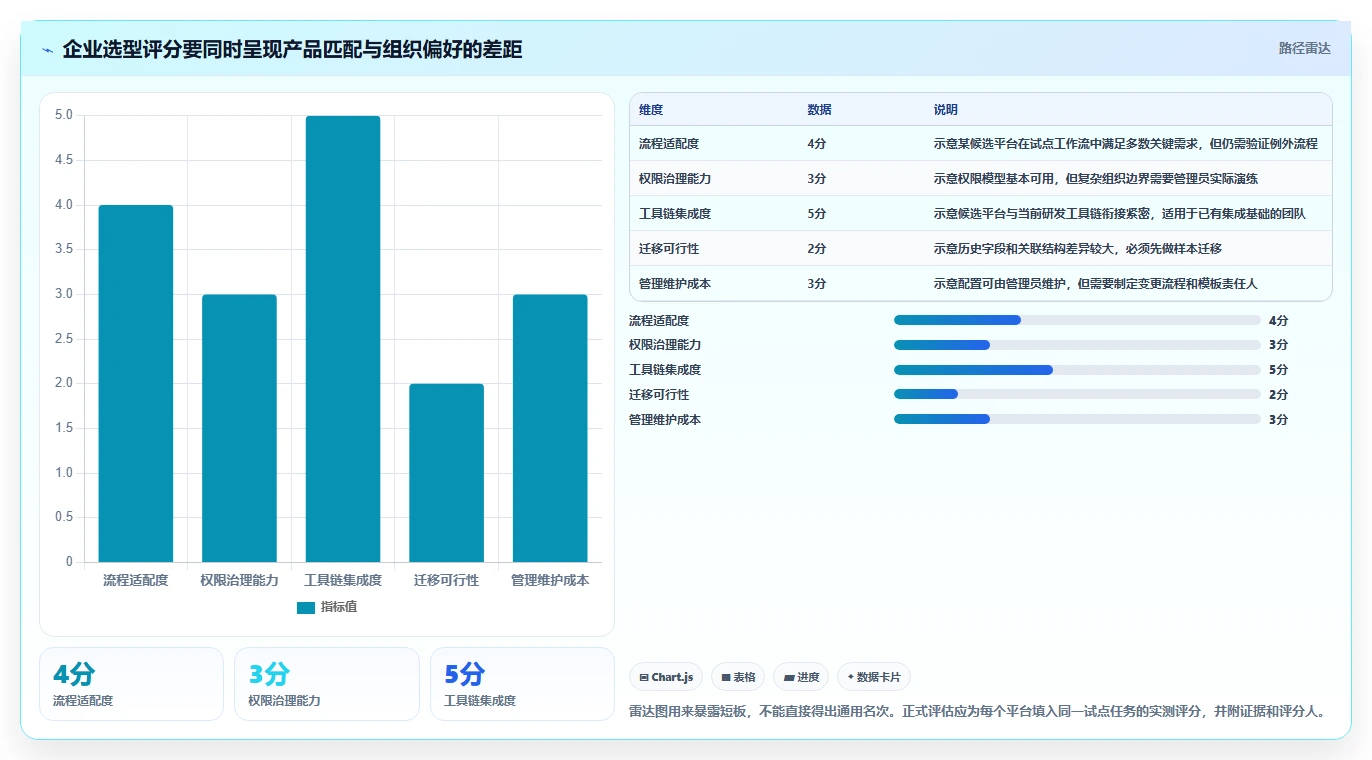This screenshot has width=1372, height=760.
Task: Click the 指标值 legend label
Action: tap(339, 608)
